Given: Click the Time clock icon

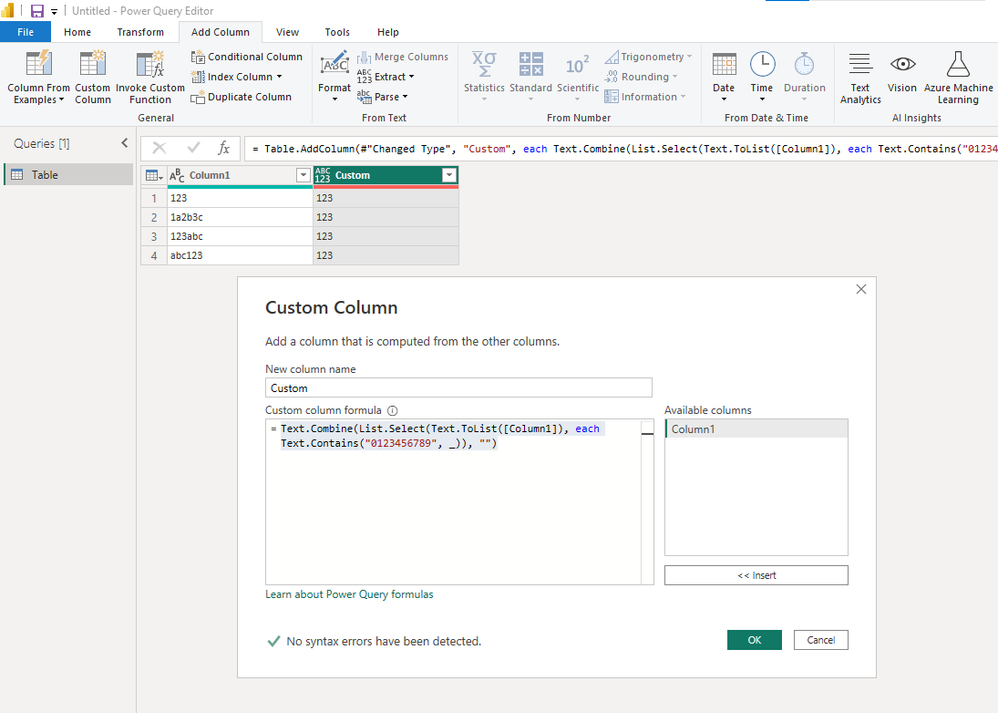Looking at the screenshot, I should pos(762,64).
